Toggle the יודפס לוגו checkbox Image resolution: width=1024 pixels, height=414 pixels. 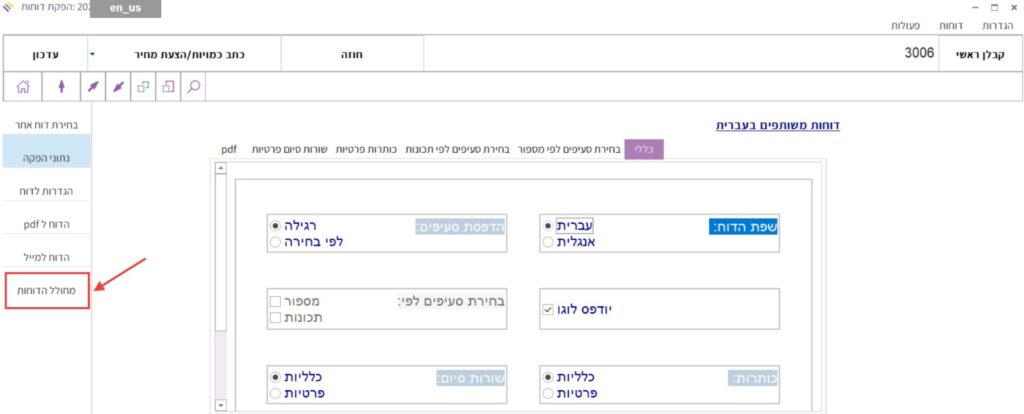click(547, 310)
